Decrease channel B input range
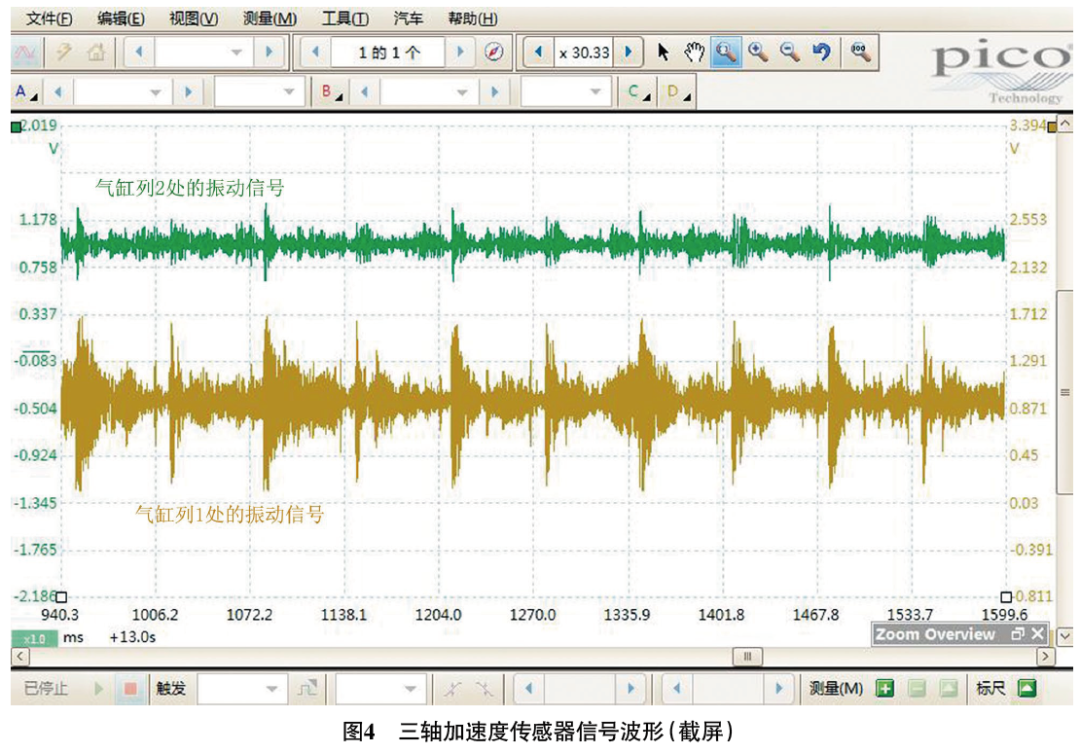The image size is (1080, 753). (x=365, y=92)
